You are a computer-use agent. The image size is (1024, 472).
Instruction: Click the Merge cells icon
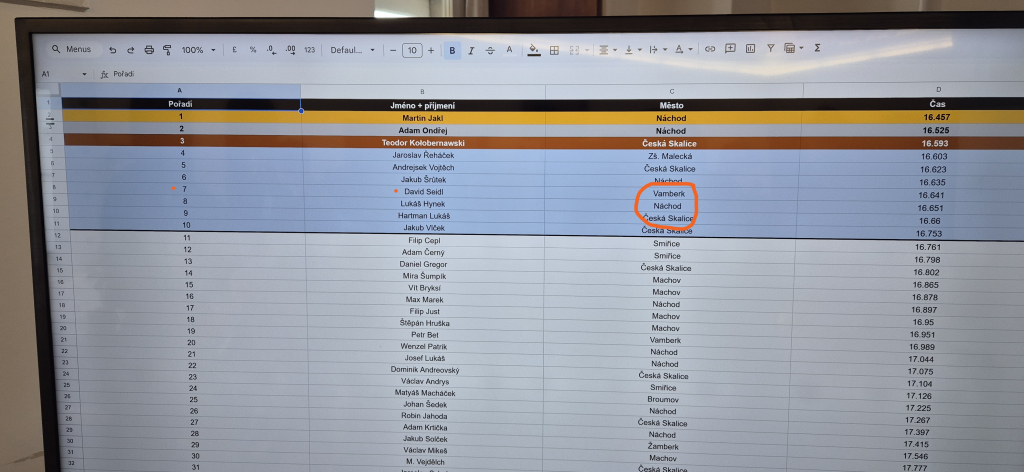tap(575, 50)
